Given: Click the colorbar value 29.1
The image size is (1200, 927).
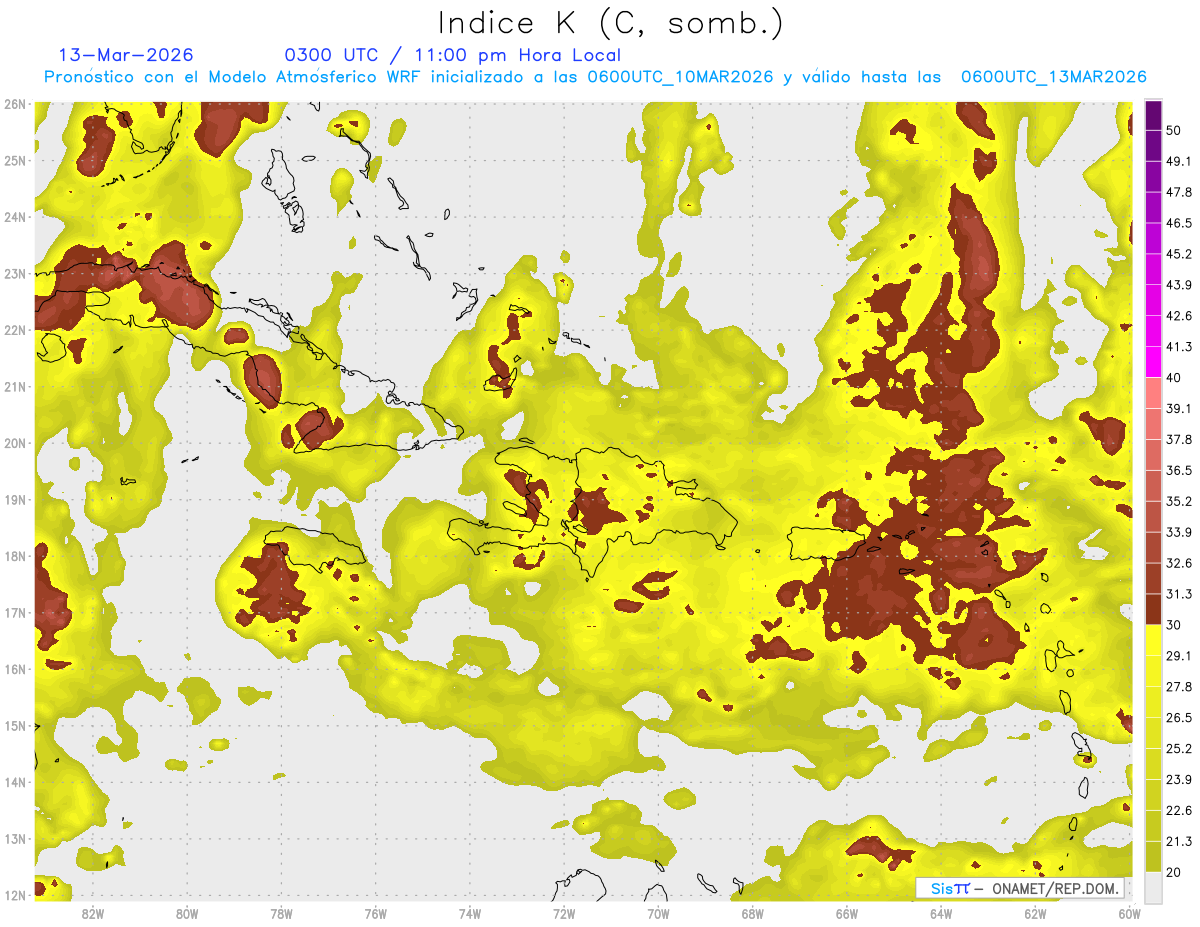Looking at the screenshot, I should tap(1178, 655).
